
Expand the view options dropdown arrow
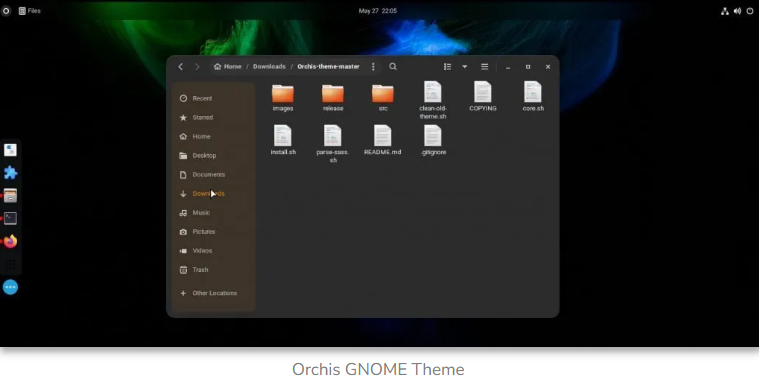(x=464, y=67)
